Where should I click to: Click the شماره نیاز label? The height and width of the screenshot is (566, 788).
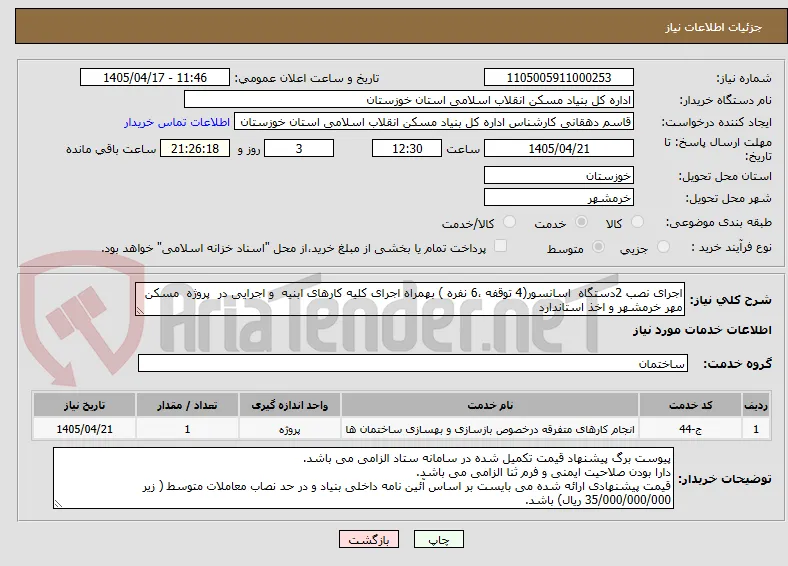coord(743,78)
